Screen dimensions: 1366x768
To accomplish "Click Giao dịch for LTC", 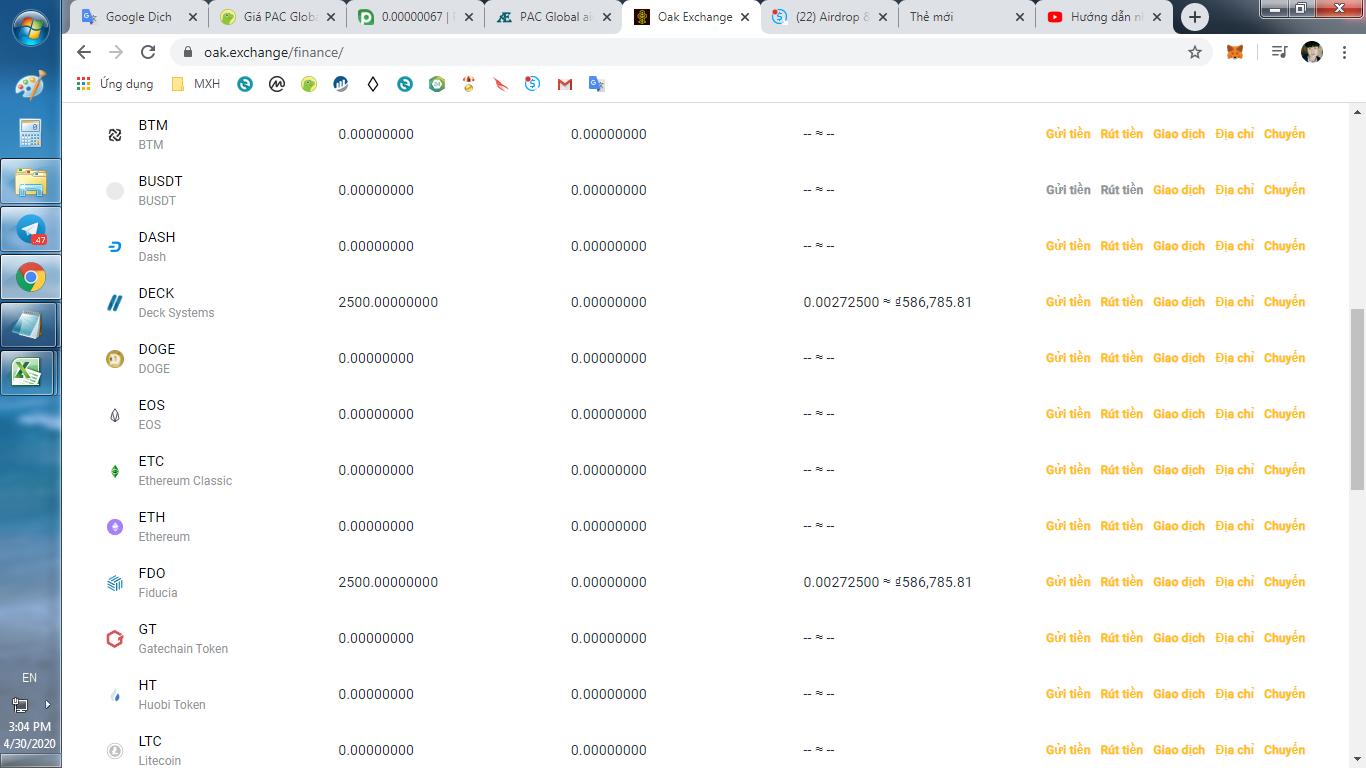I will coord(1179,750).
